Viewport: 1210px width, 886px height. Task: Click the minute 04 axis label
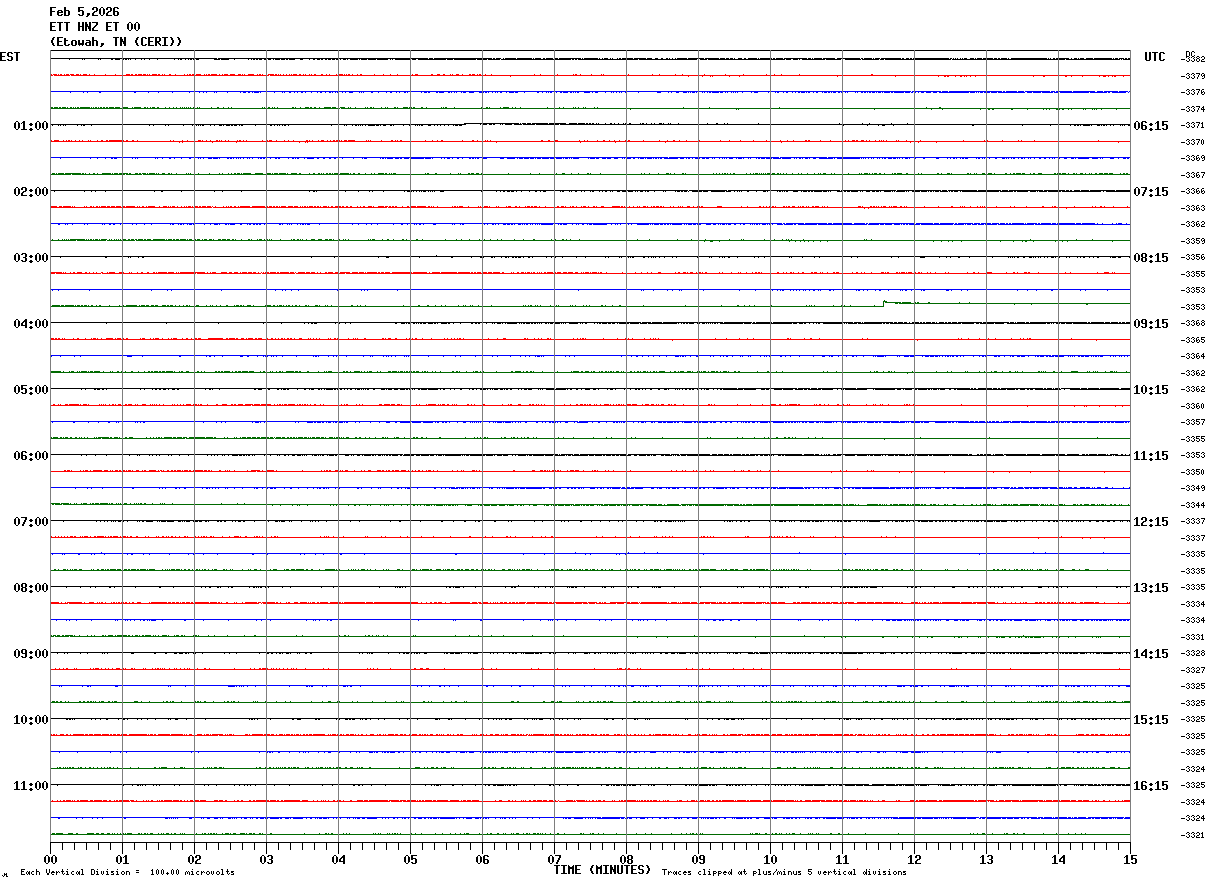click(x=338, y=859)
